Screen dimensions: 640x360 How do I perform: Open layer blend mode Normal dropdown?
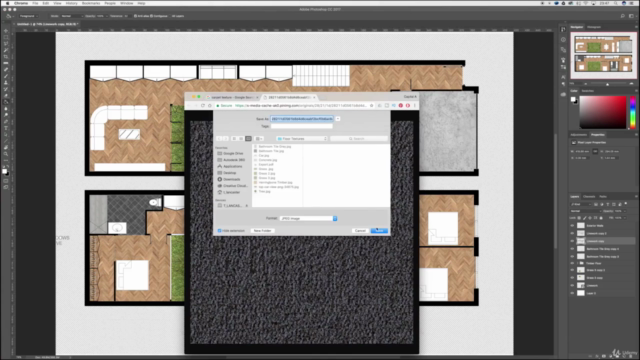point(585,211)
